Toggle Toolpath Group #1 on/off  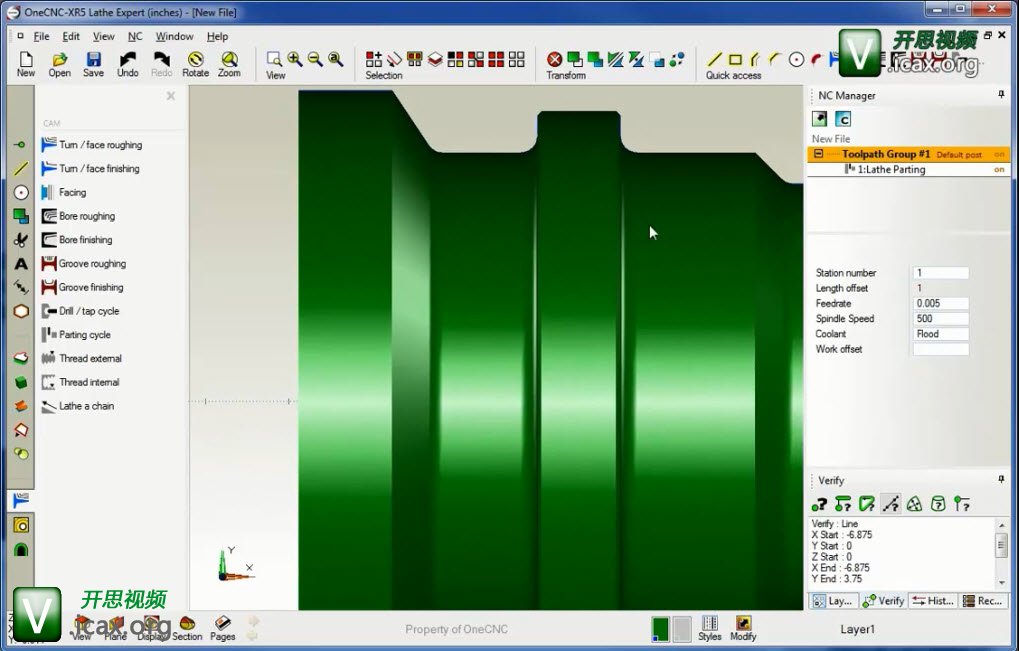pyautogui.click(x=999, y=155)
